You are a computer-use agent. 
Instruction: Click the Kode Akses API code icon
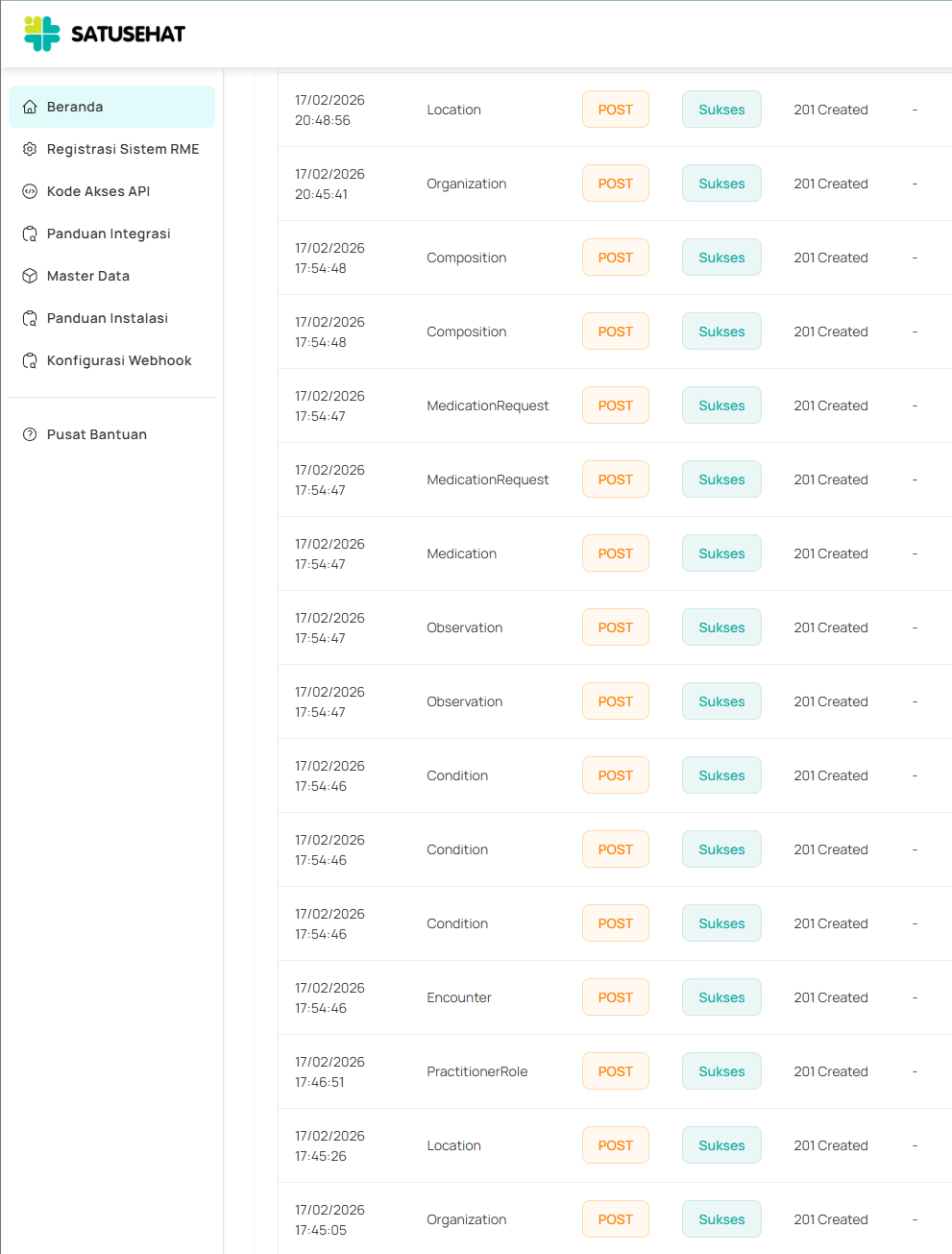(30, 191)
